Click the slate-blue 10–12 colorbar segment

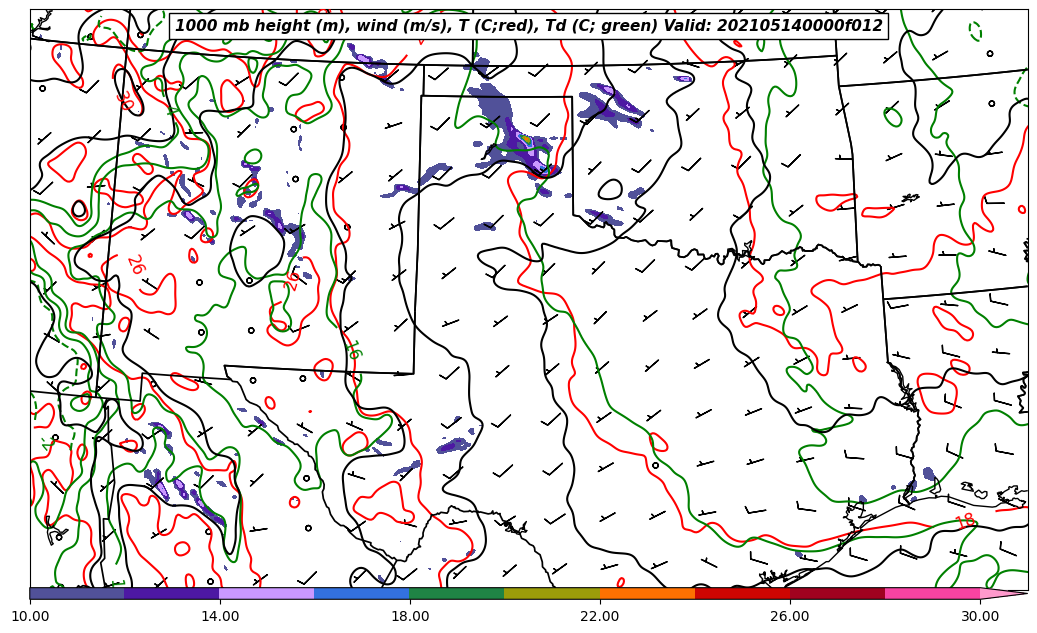[x=77, y=593]
